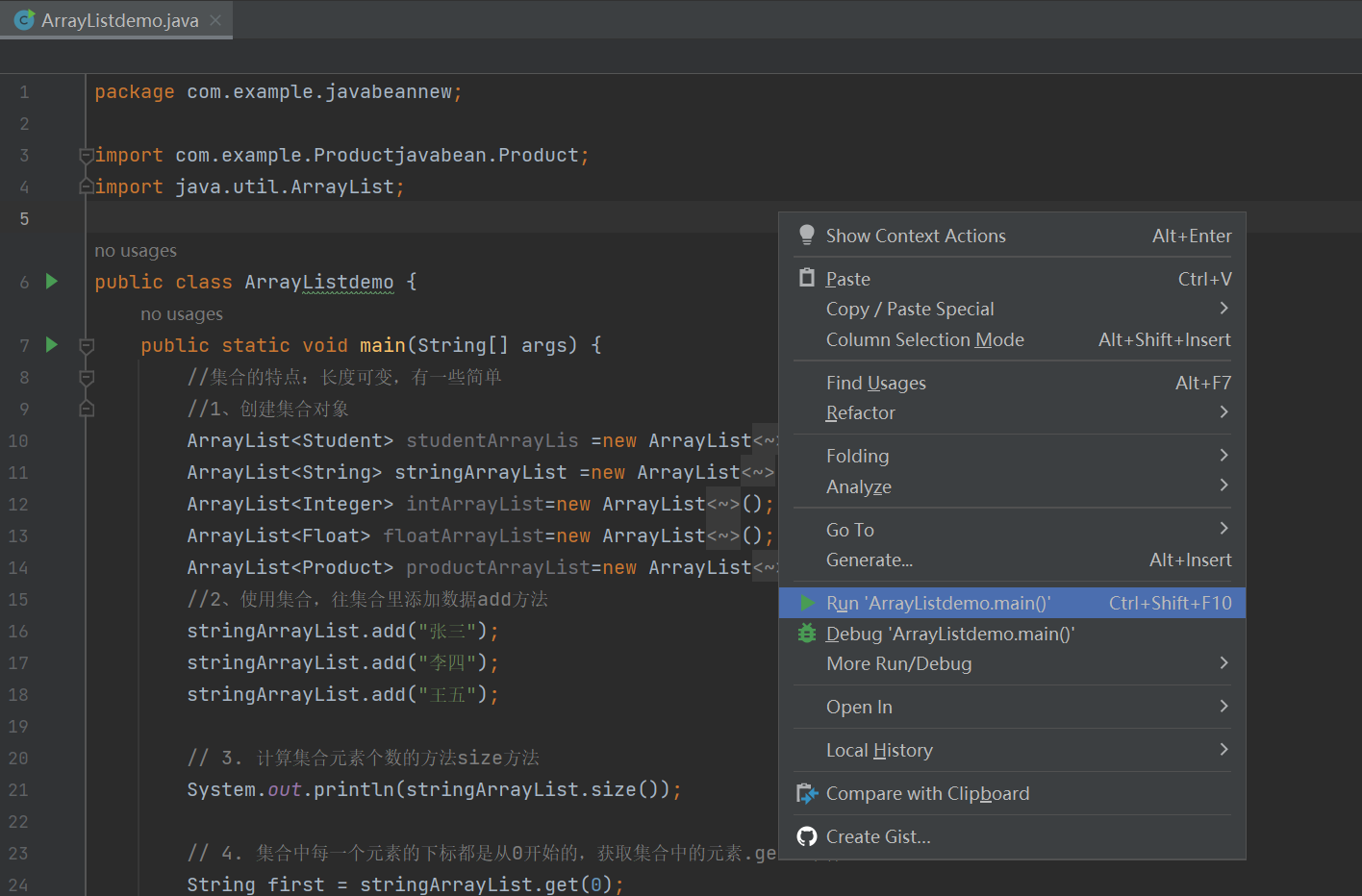The height and width of the screenshot is (896, 1362).
Task: Click the run gutter icon beside class ArrayListdemo
Action: click(x=52, y=282)
